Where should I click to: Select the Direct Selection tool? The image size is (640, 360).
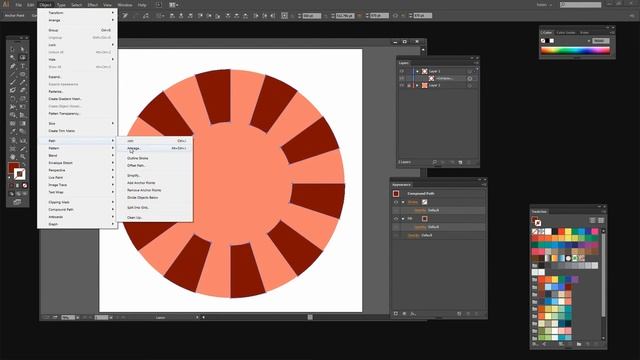pos(23,49)
